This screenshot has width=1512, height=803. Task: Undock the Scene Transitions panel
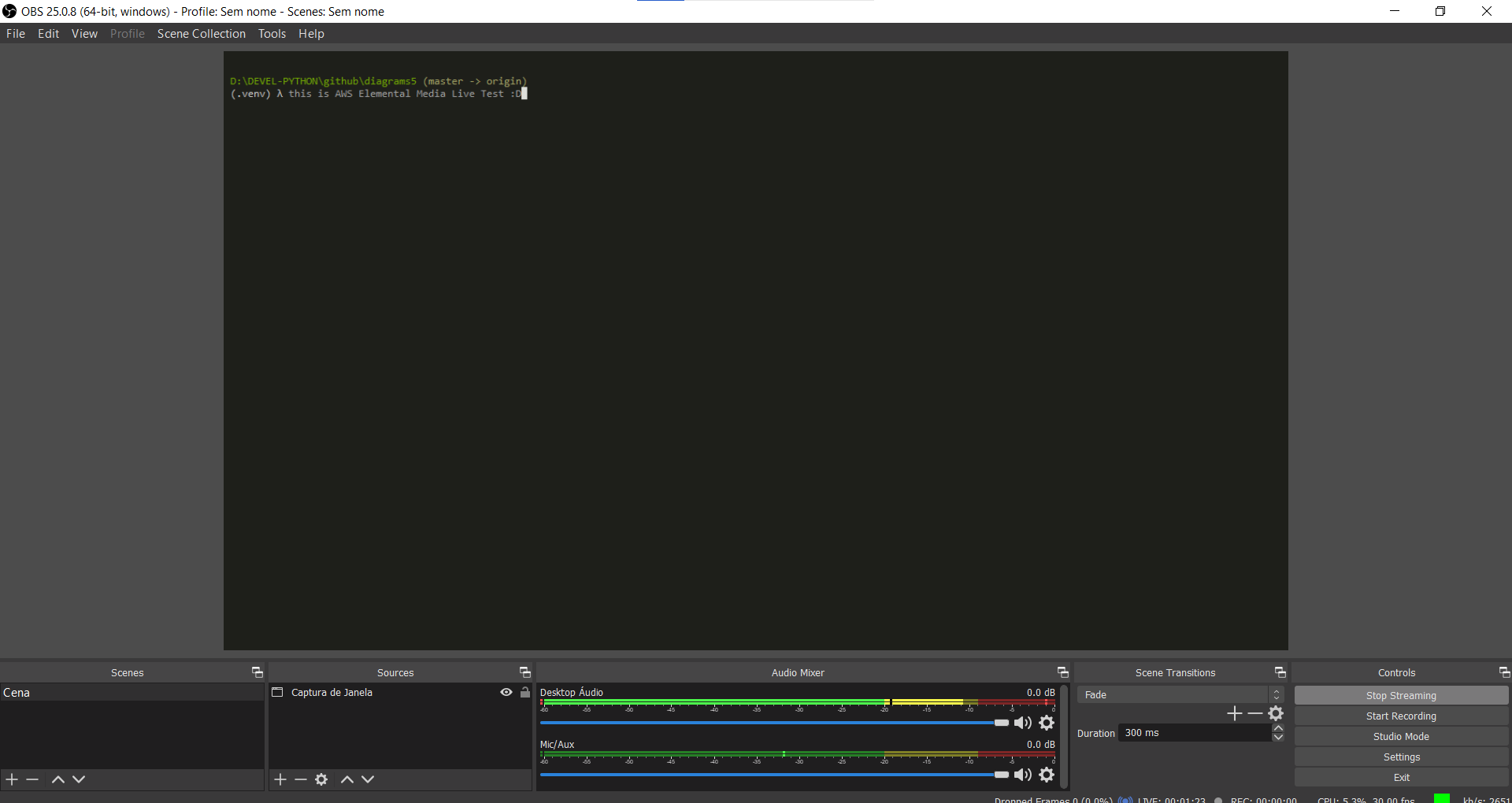pos(1280,672)
